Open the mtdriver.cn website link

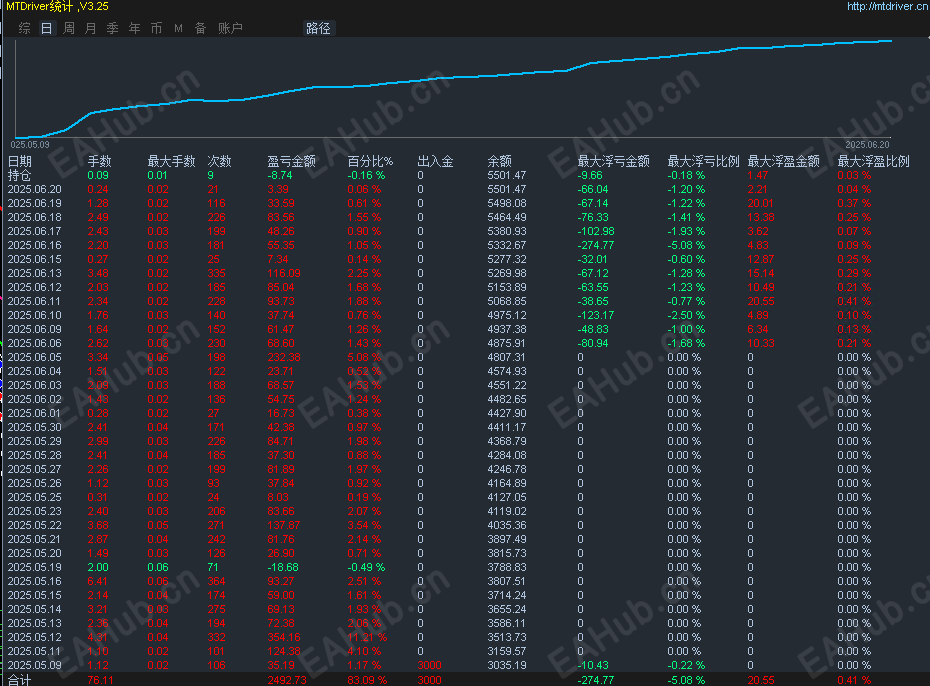coord(887,7)
